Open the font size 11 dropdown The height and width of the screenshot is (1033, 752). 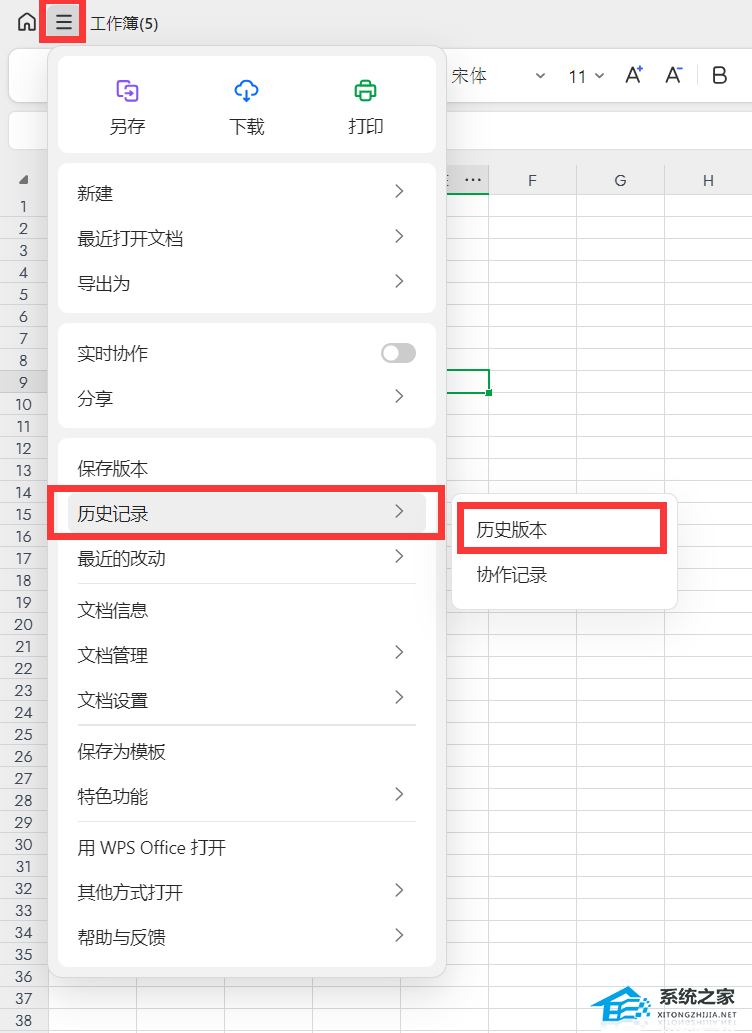(x=586, y=76)
